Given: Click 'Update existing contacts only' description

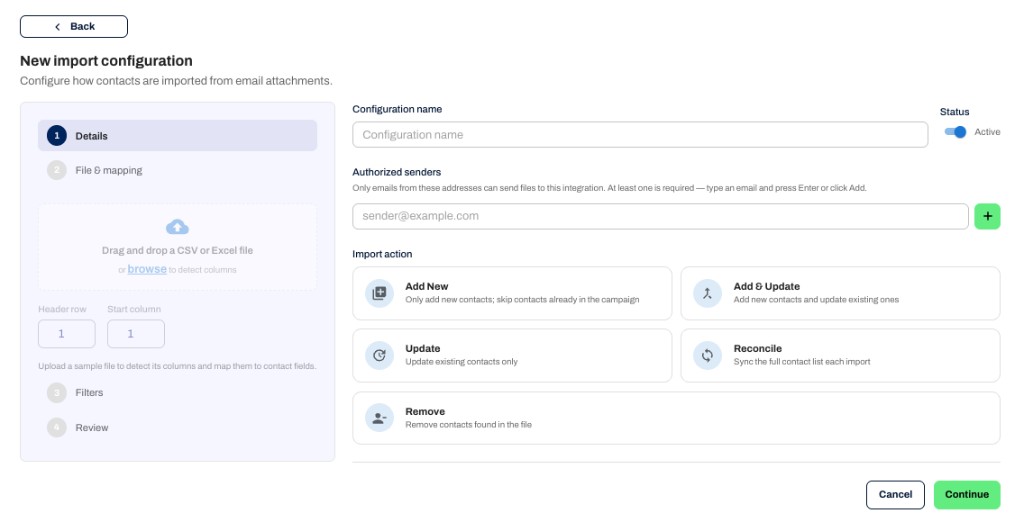Looking at the screenshot, I should (x=461, y=362).
